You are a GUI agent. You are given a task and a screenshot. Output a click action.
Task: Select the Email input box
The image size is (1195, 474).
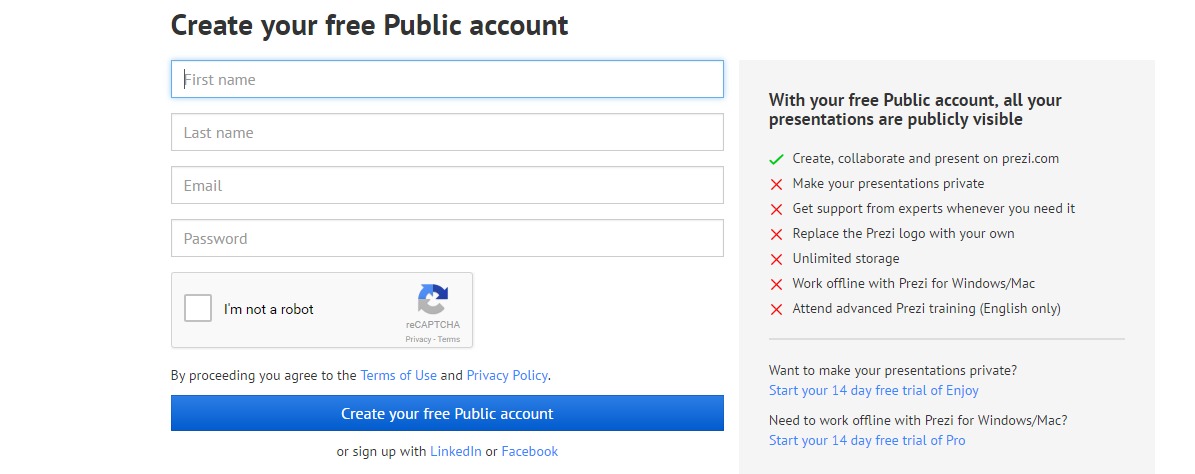447,185
